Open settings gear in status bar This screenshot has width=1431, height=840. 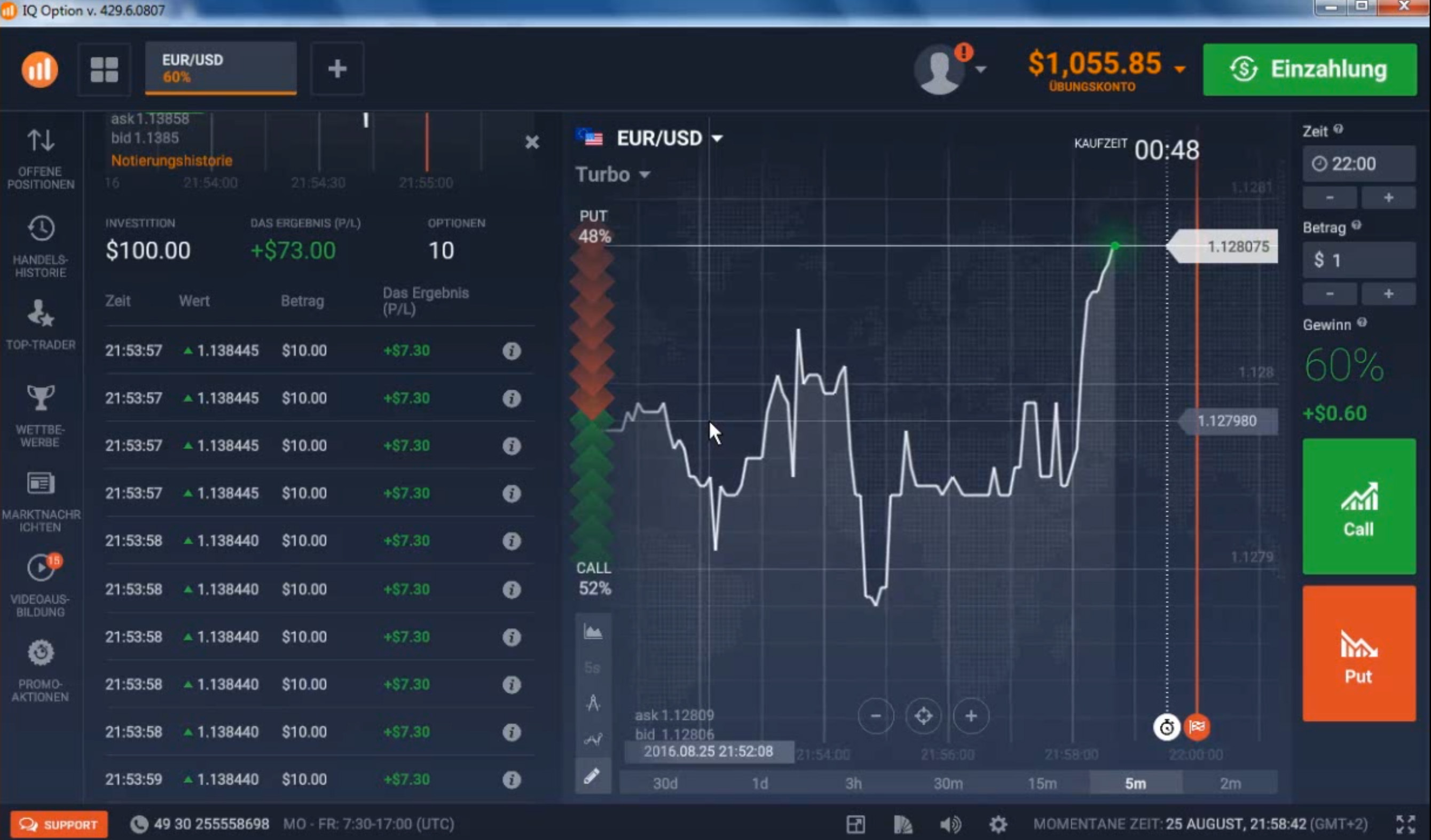click(998, 824)
